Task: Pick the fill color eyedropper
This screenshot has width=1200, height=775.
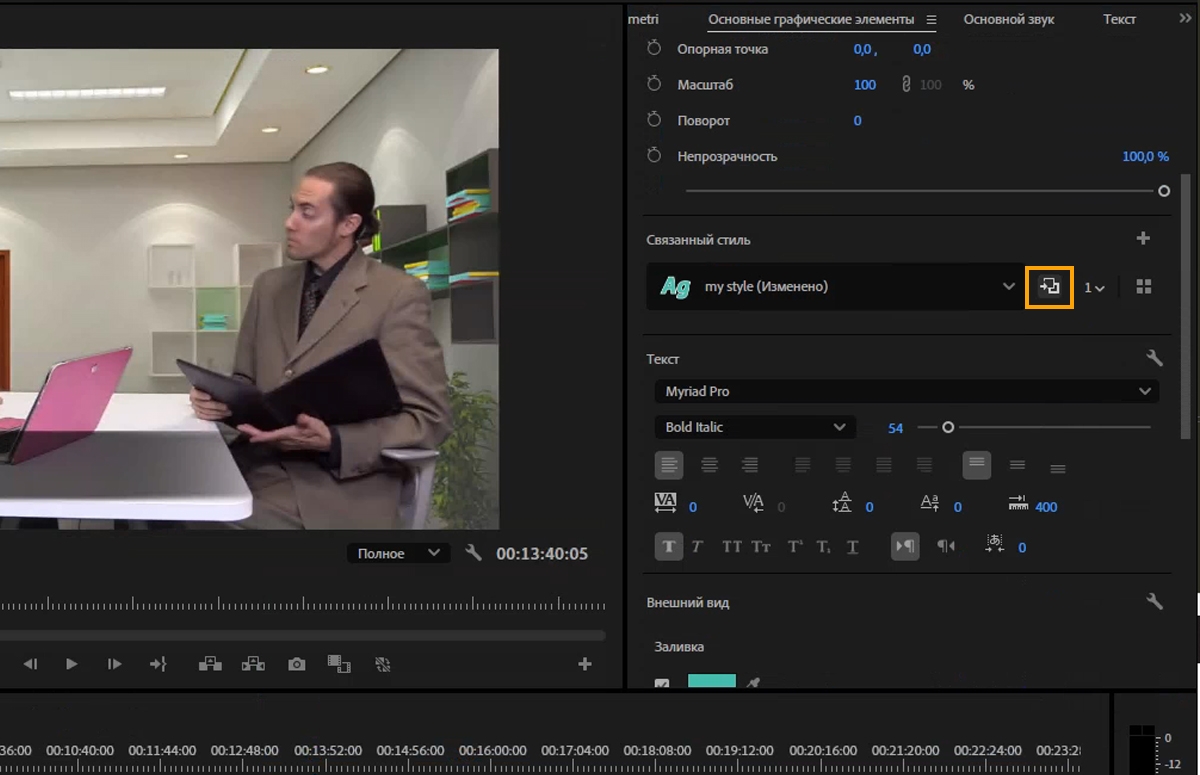Action: tap(753, 684)
